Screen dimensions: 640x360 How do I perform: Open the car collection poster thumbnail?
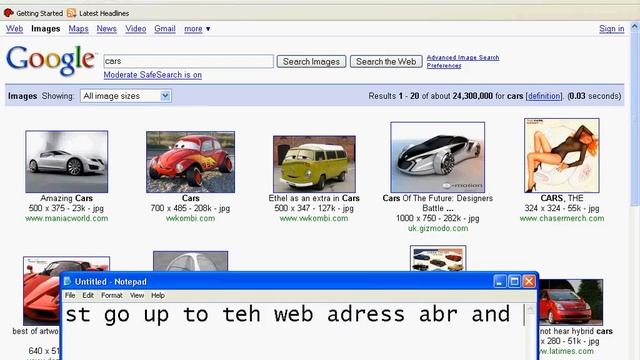tap(438, 258)
